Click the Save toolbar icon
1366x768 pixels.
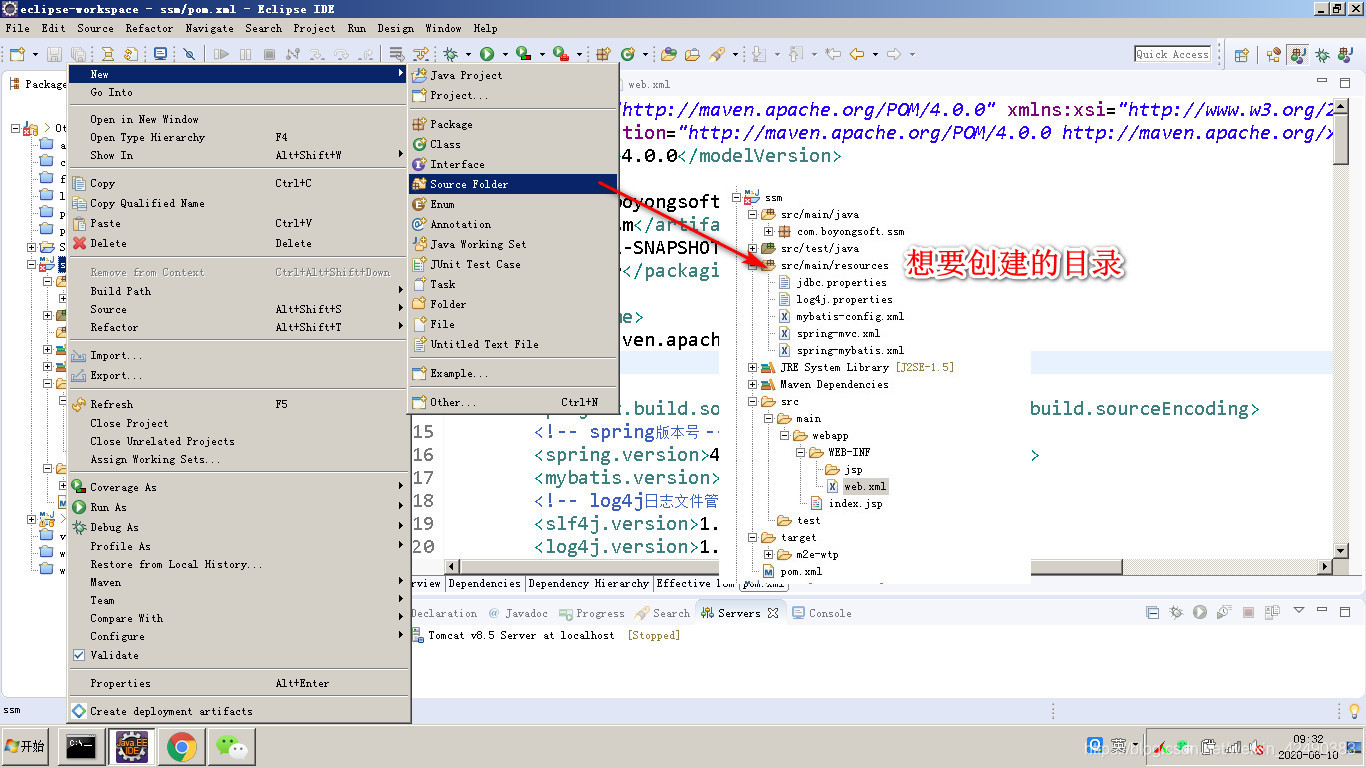pyautogui.click(x=54, y=54)
